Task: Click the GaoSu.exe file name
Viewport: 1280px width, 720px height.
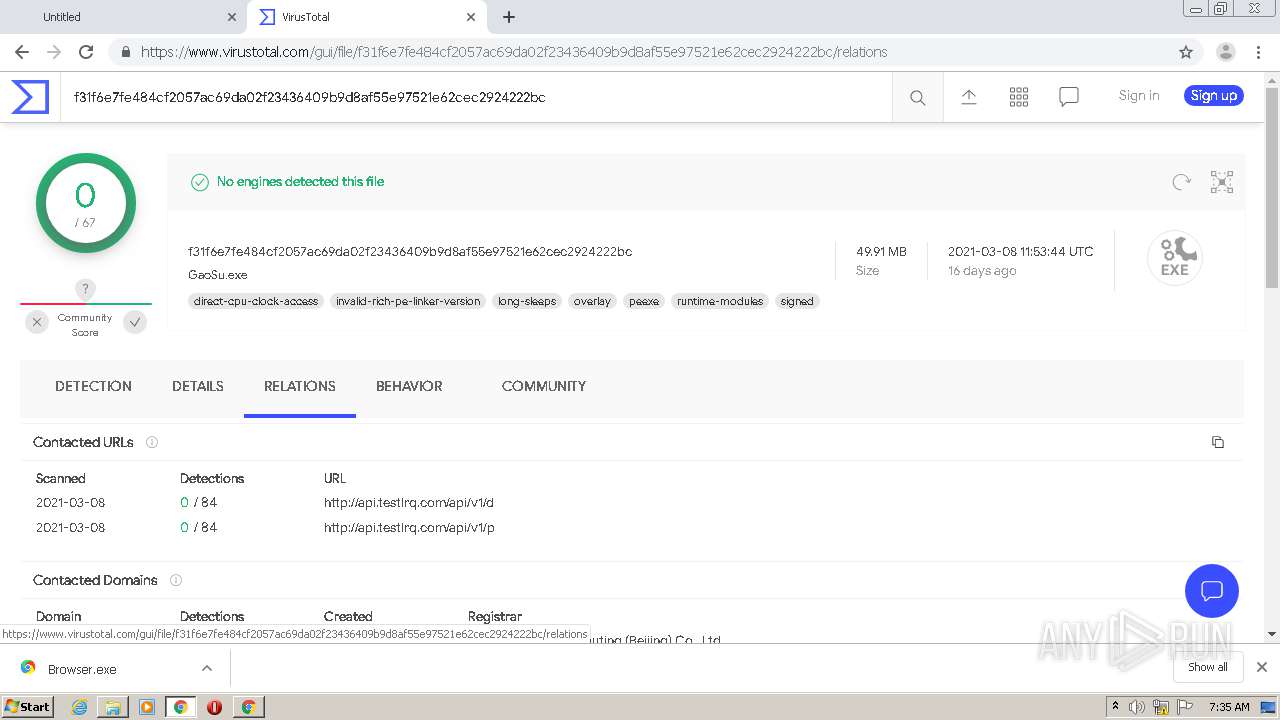Action: tap(218, 274)
